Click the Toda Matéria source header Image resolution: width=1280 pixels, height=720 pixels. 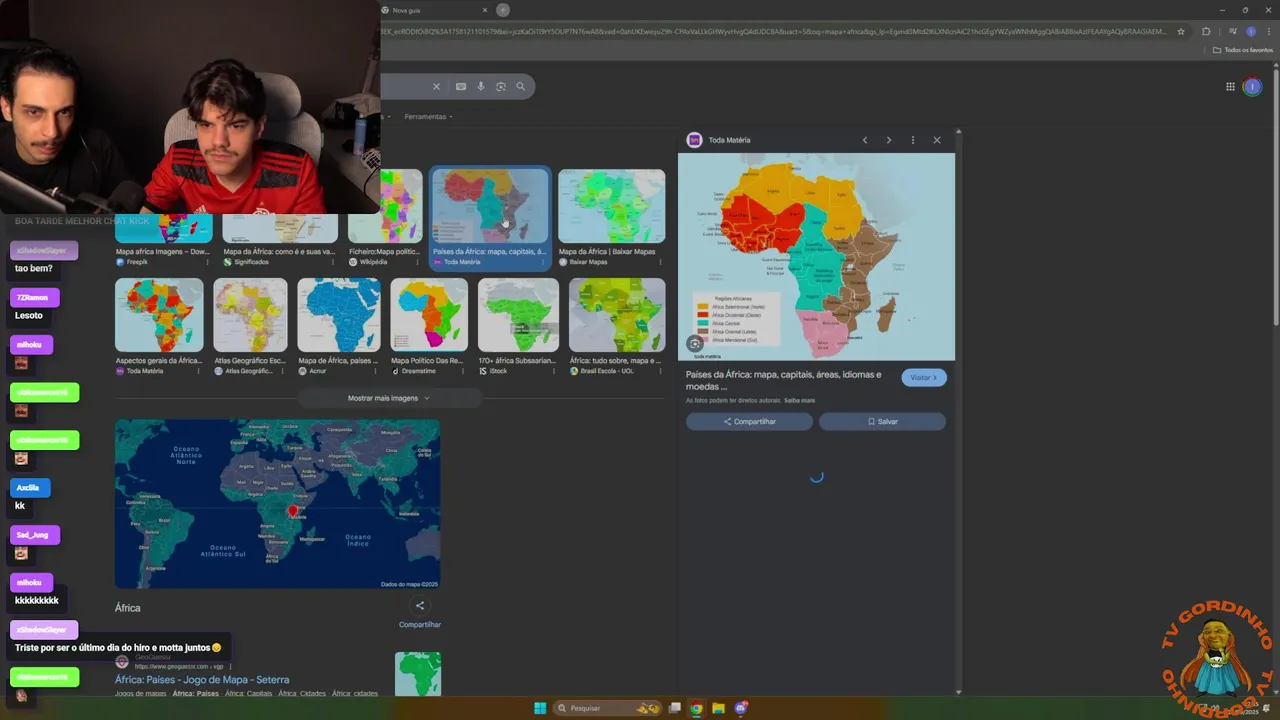(x=719, y=140)
